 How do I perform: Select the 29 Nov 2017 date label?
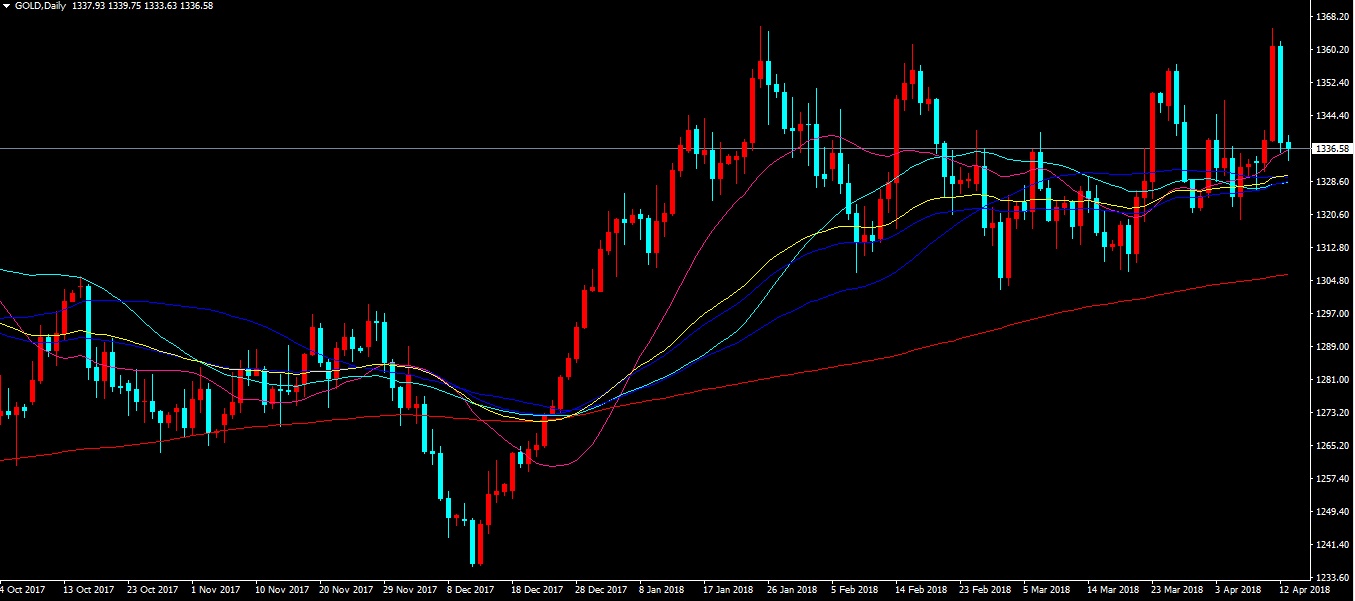(409, 590)
